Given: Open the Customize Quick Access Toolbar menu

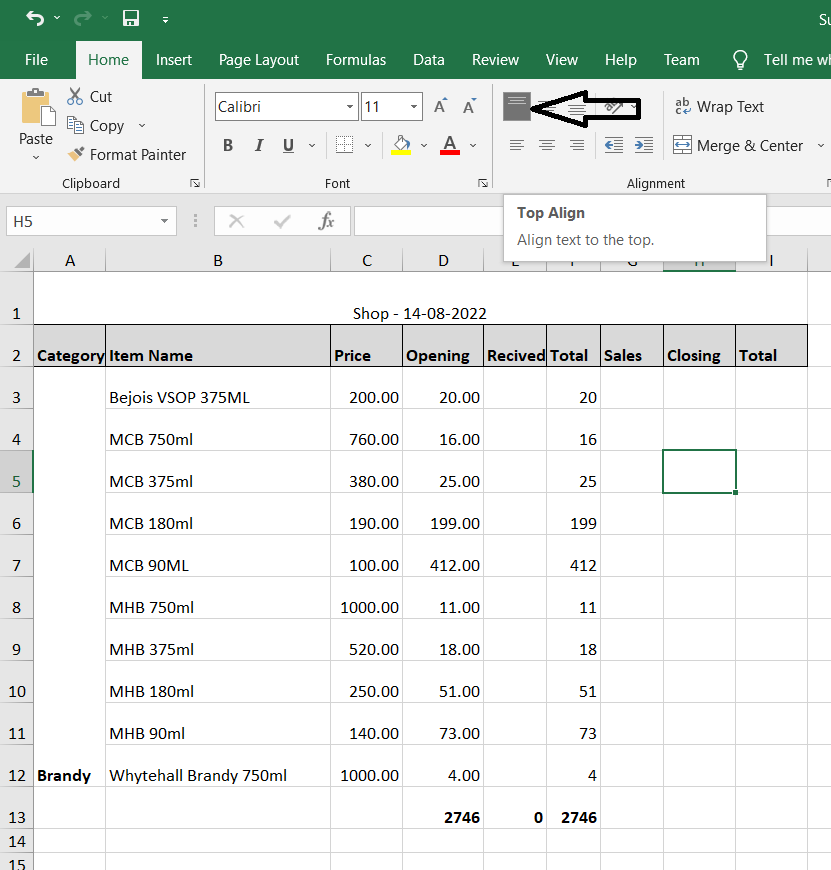Looking at the screenshot, I should point(165,20).
